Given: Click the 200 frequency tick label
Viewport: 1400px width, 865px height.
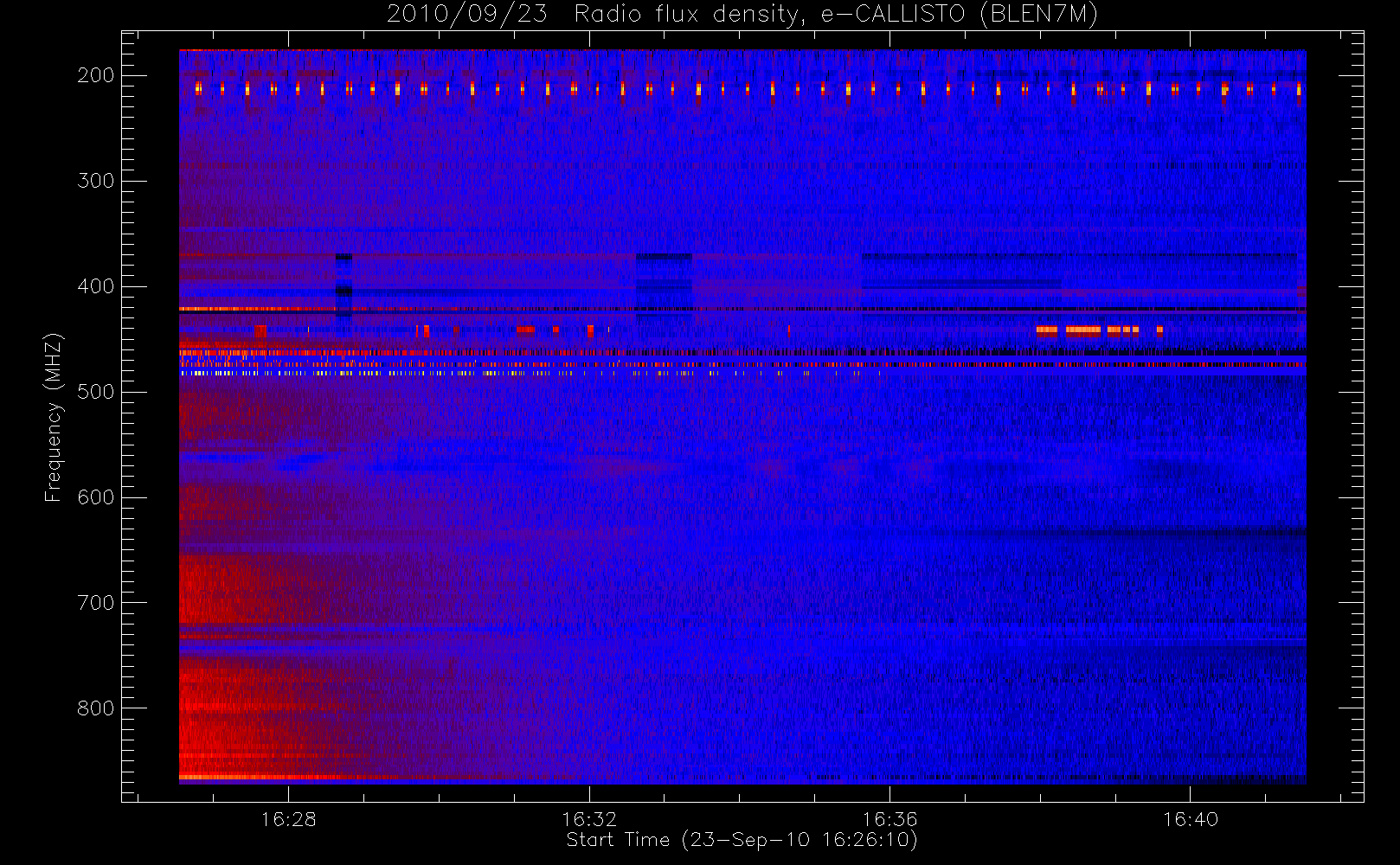Looking at the screenshot, I should [x=96, y=75].
